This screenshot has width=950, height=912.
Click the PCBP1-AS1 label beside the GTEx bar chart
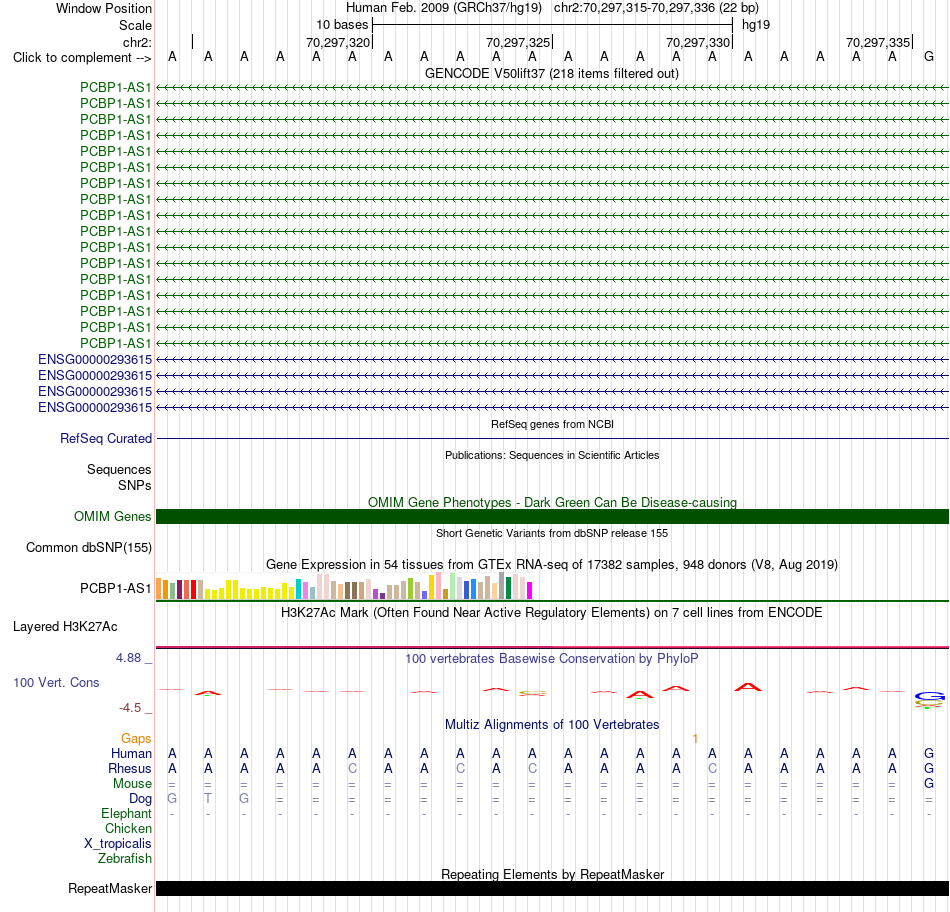[115, 588]
